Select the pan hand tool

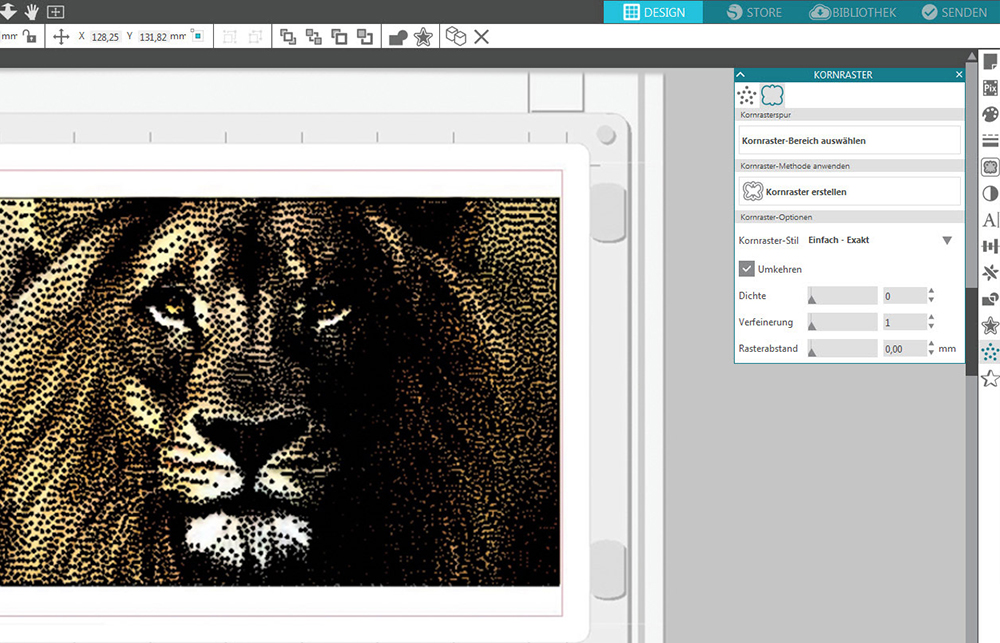[31, 11]
